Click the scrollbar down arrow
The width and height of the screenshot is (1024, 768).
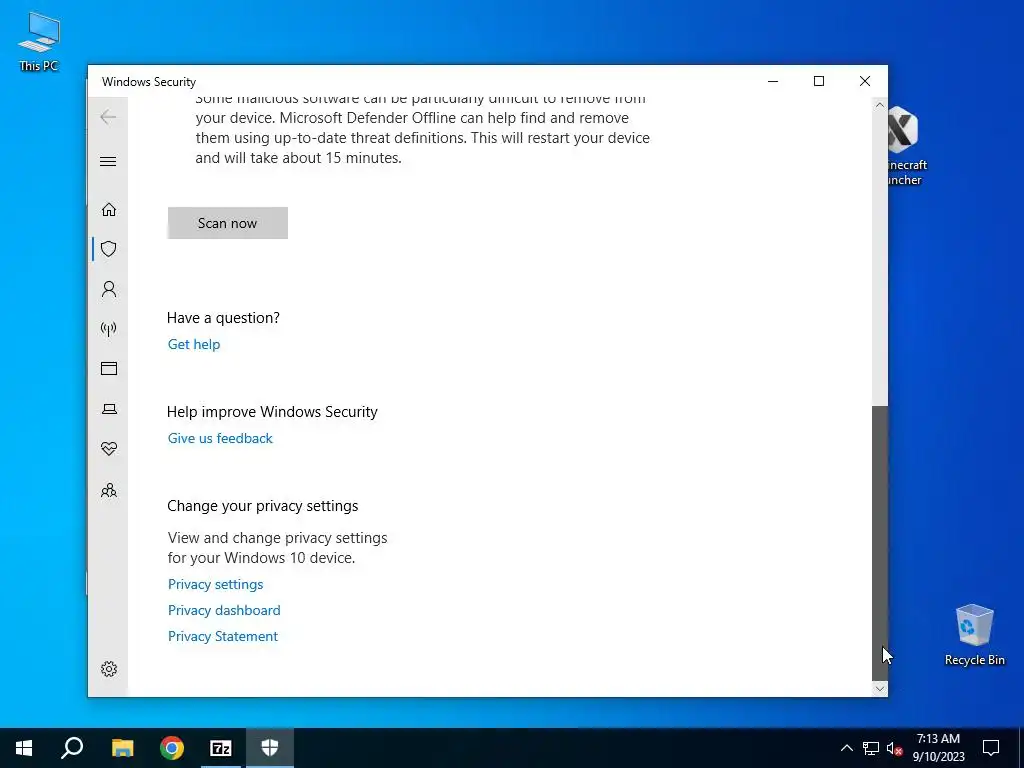pos(880,688)
